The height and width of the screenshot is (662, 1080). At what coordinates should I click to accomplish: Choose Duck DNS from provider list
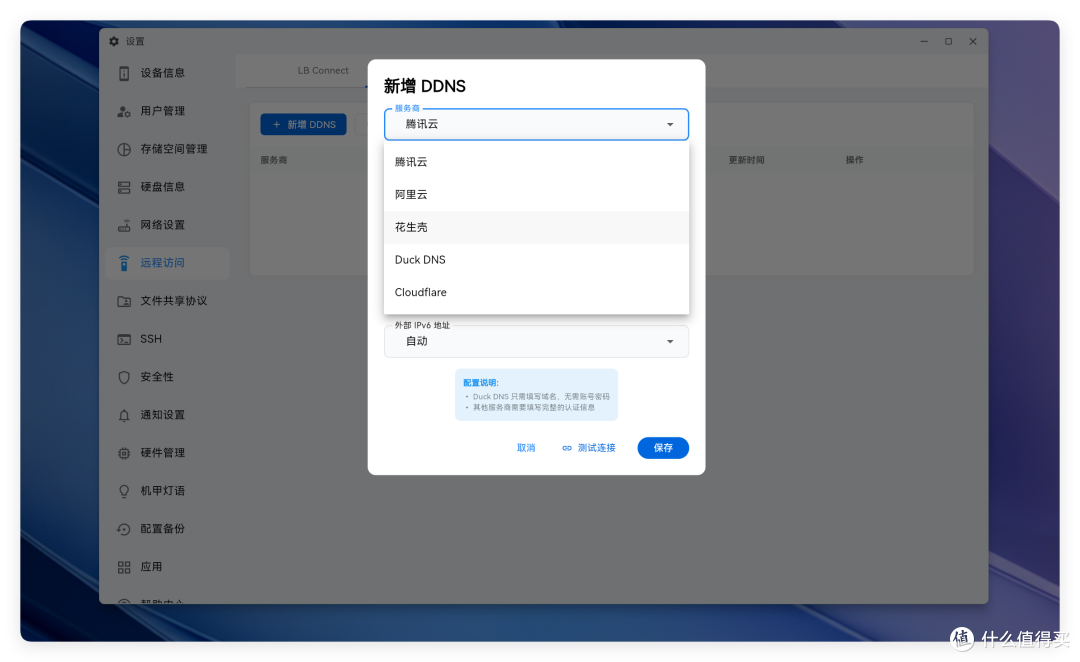pos(536,260)
